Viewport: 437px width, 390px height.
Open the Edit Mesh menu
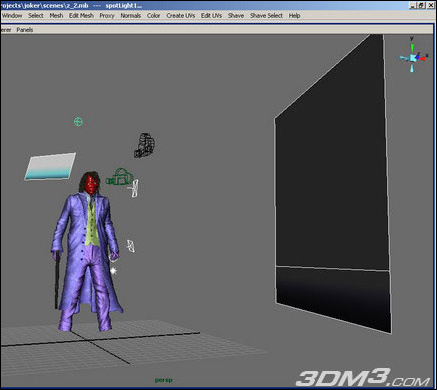tap(81, 16)
